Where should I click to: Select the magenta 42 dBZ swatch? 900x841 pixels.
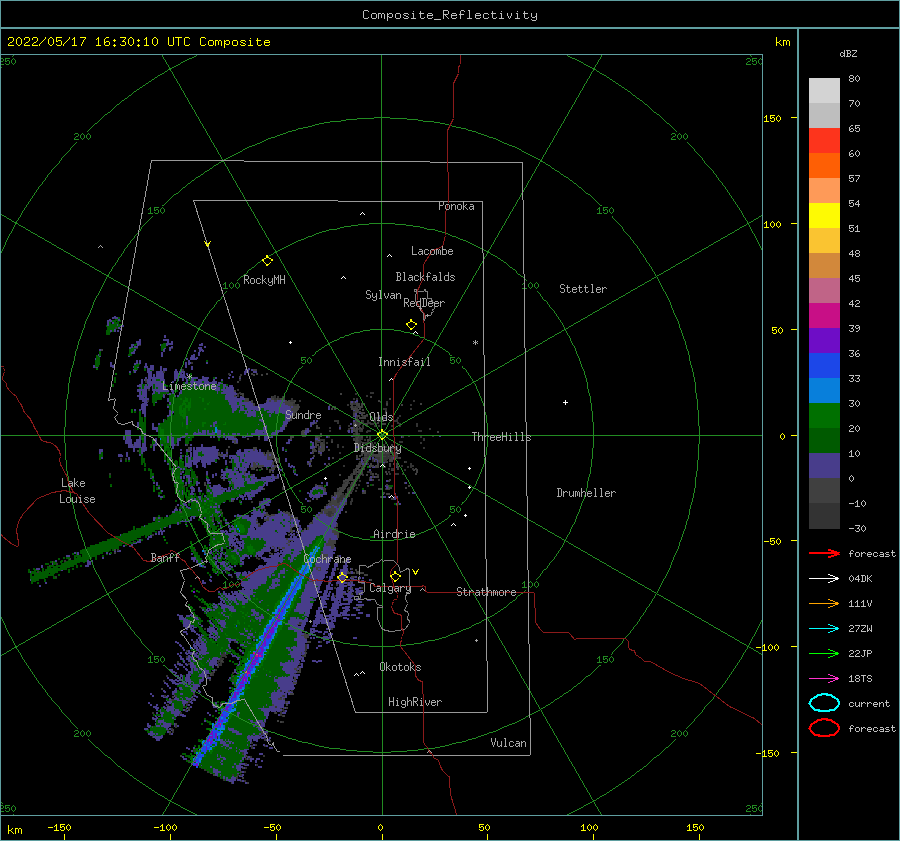(824, 315)
